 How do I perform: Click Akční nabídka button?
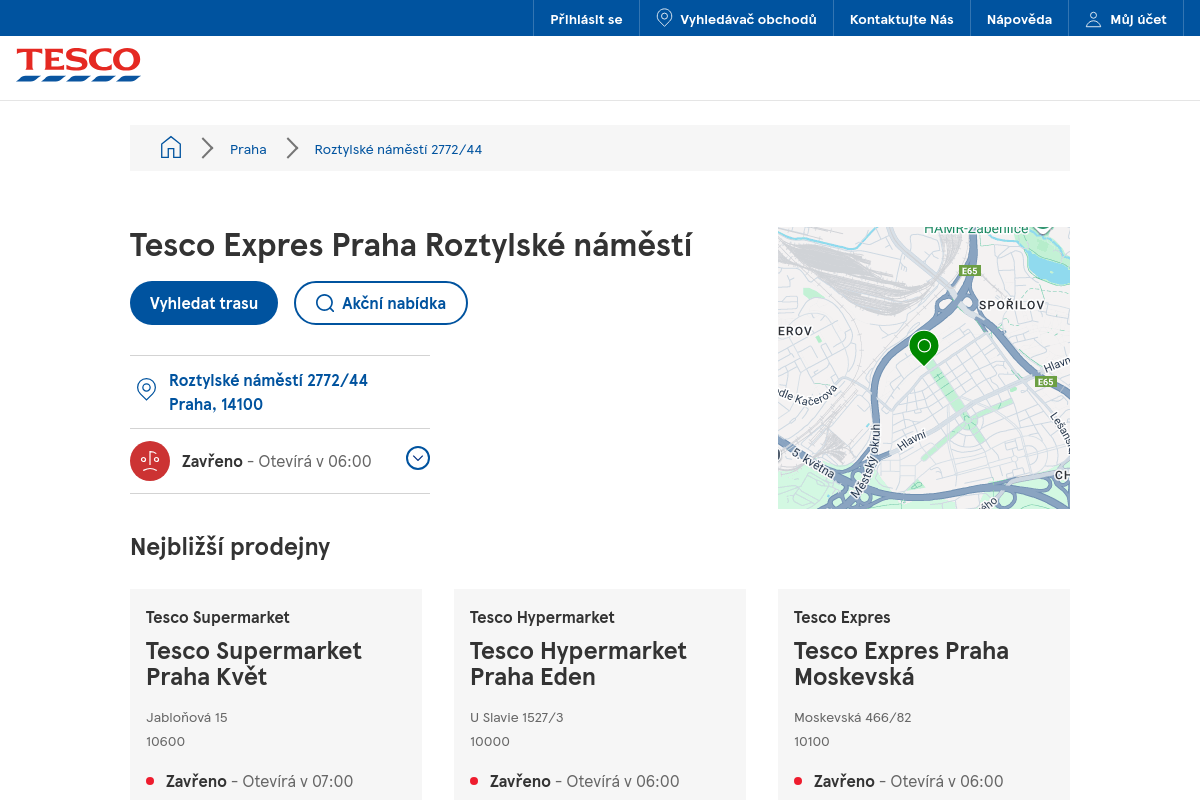click(381, 303)
